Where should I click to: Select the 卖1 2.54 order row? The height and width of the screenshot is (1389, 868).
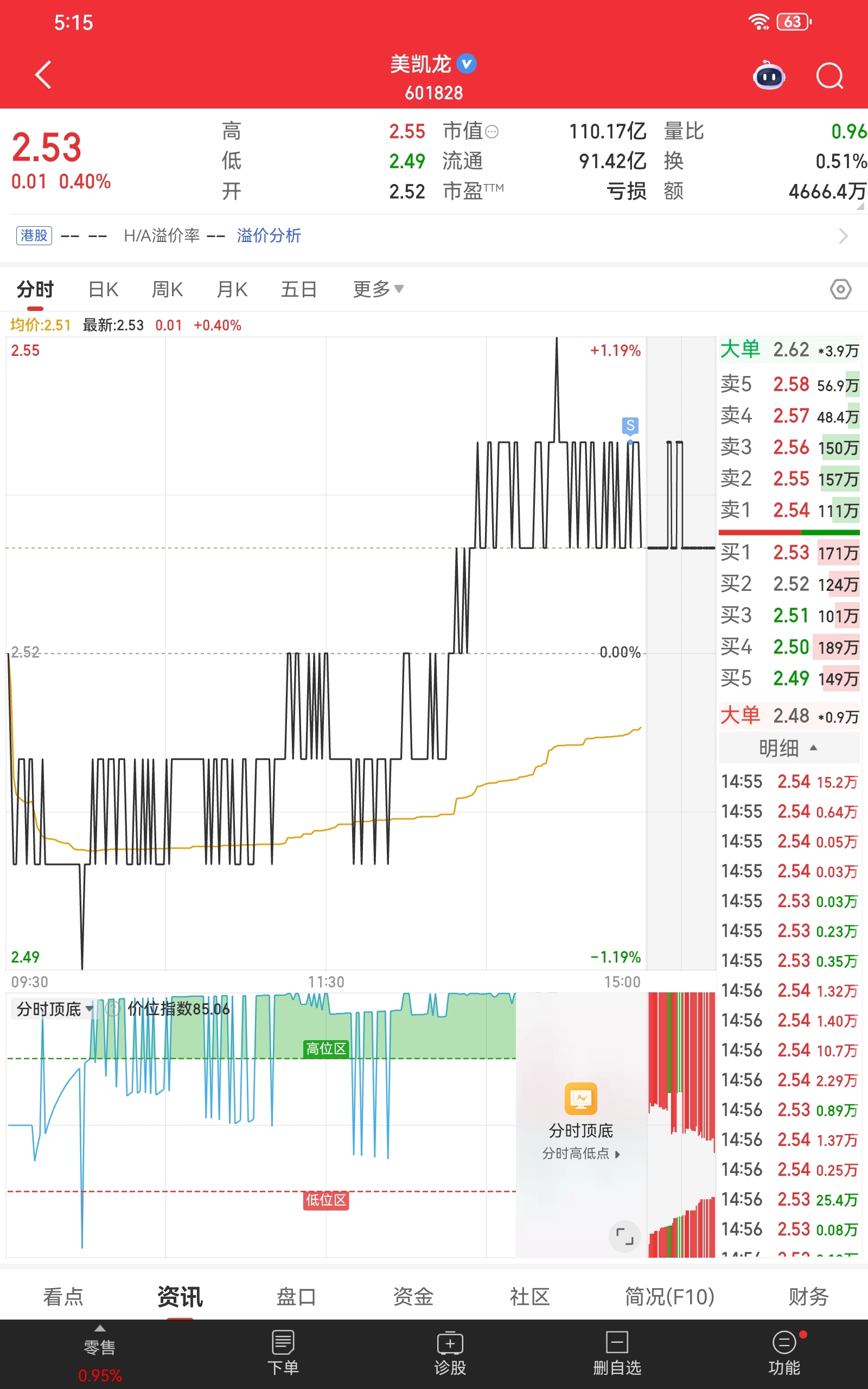click(x=789, y=510)
